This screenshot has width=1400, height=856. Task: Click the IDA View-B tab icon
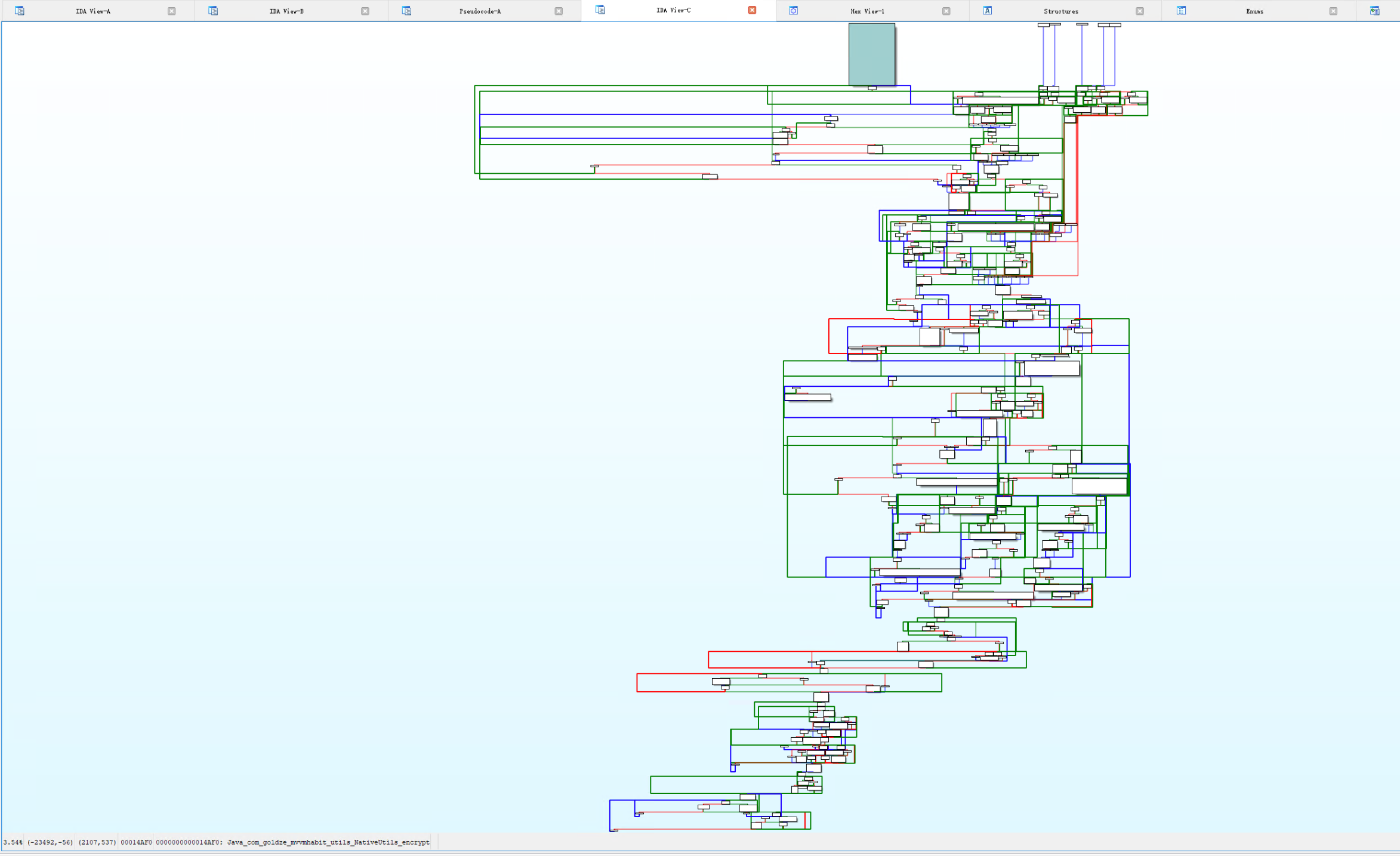[x=213, y=11]
